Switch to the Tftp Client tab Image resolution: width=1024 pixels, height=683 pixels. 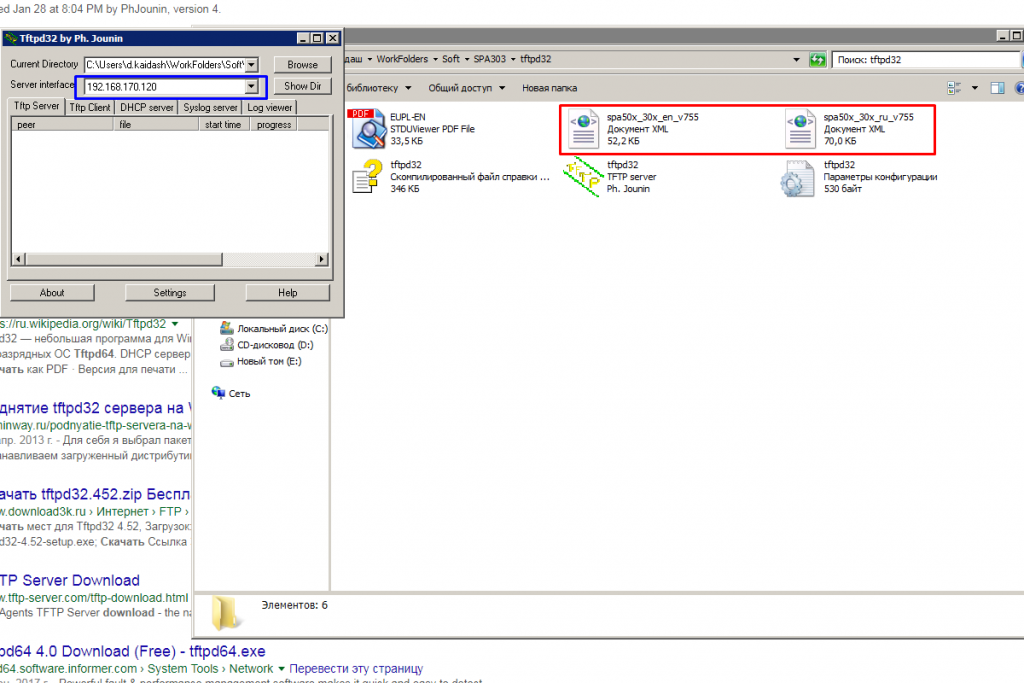[x=90, y=108]
